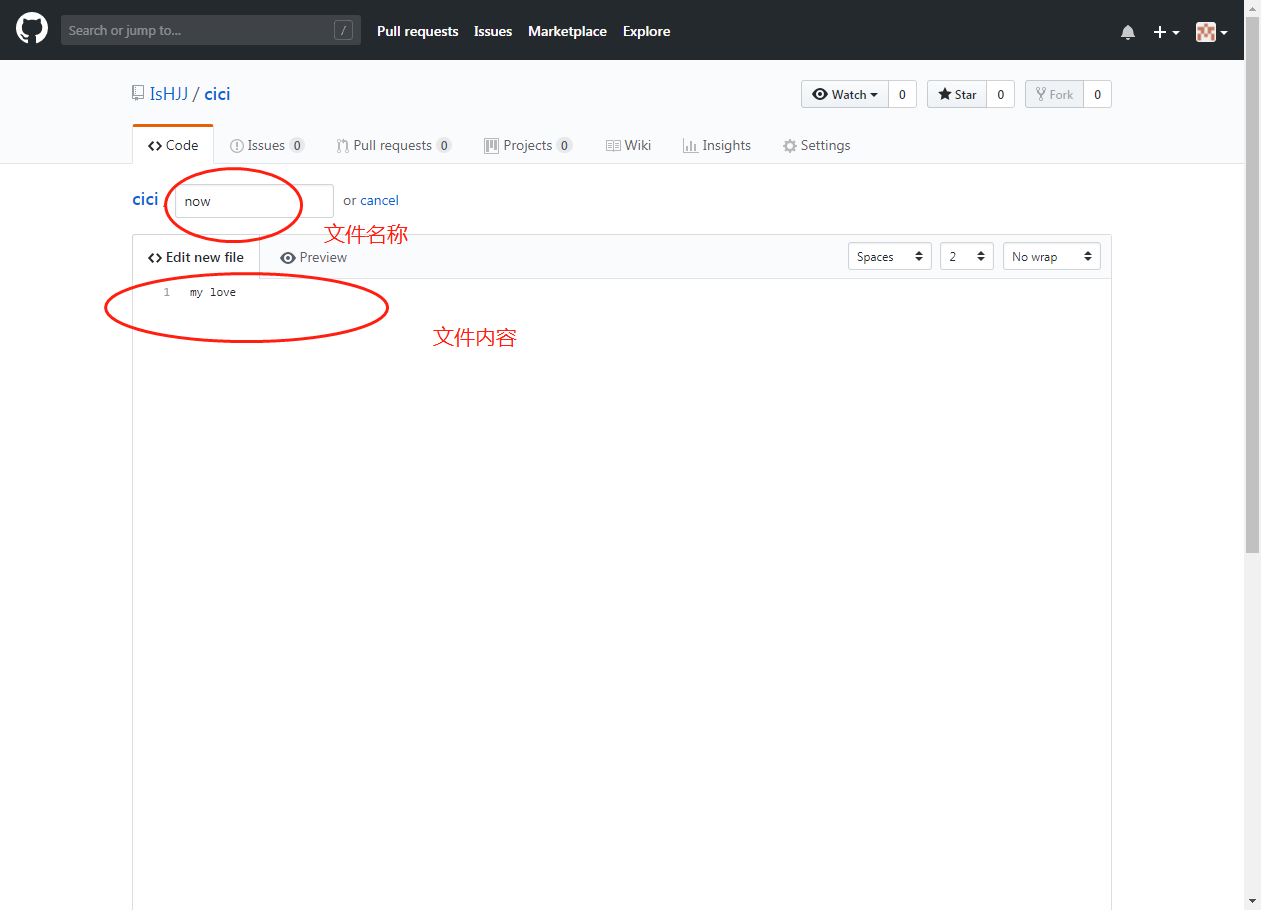Open the indent size 2 dropdown
This screenshot has height=910, width=1261.
click(967, 256)
